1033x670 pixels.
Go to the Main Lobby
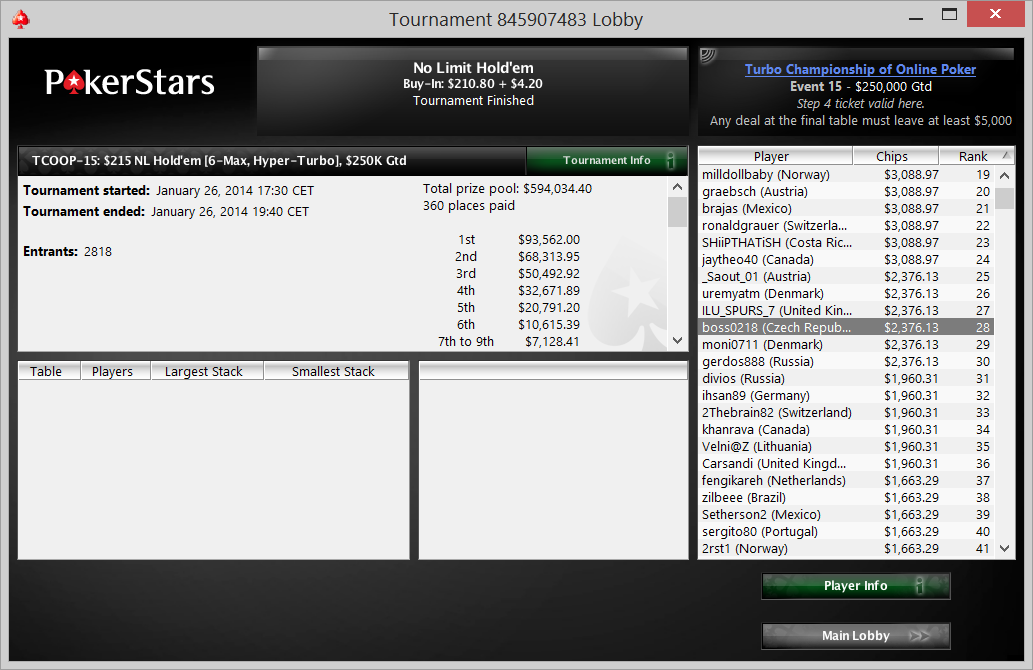[856, 636]
